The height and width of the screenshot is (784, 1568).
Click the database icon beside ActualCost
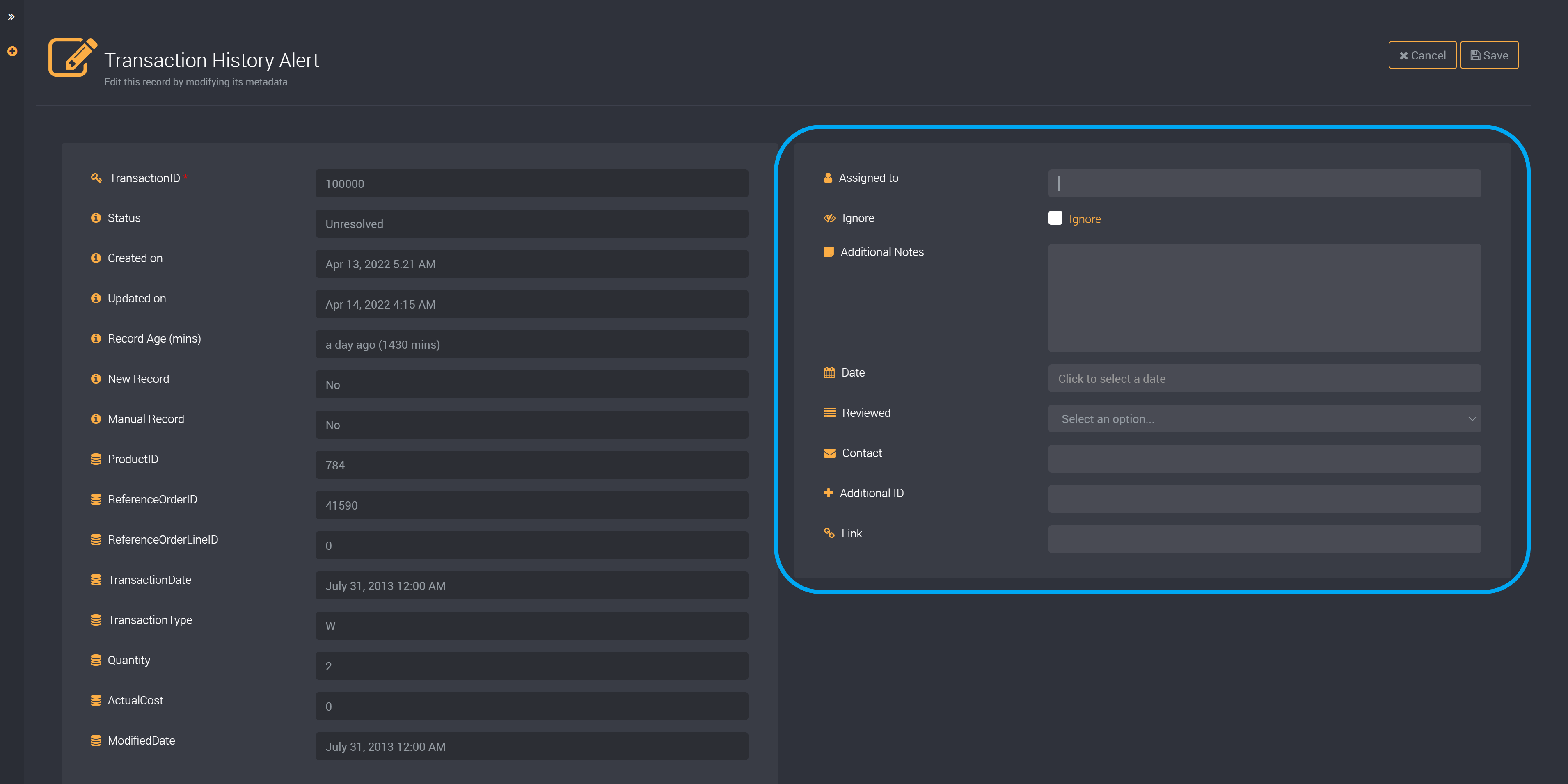click(96, 700)
